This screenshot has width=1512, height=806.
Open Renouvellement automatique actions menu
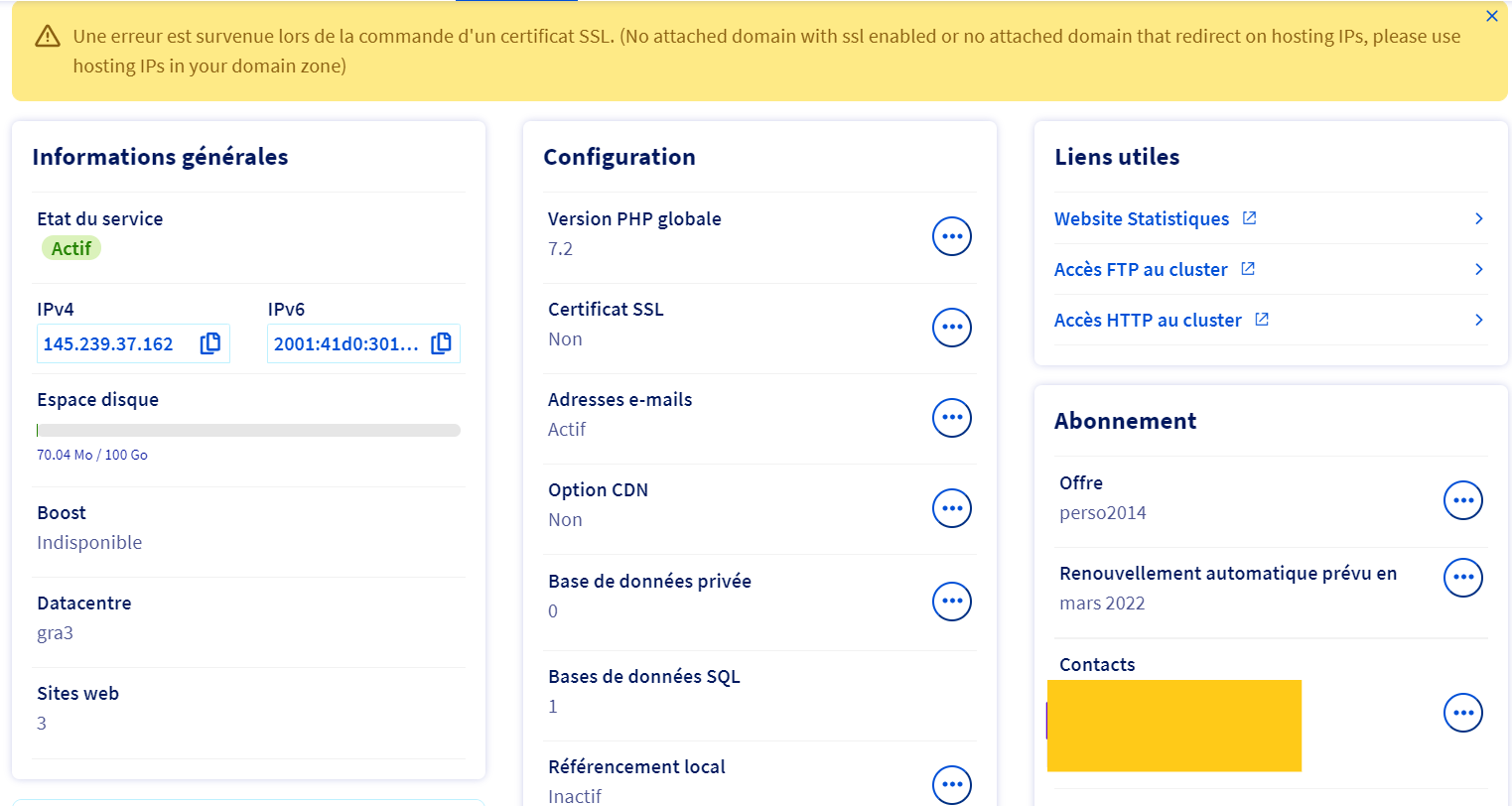(1462, 577)
